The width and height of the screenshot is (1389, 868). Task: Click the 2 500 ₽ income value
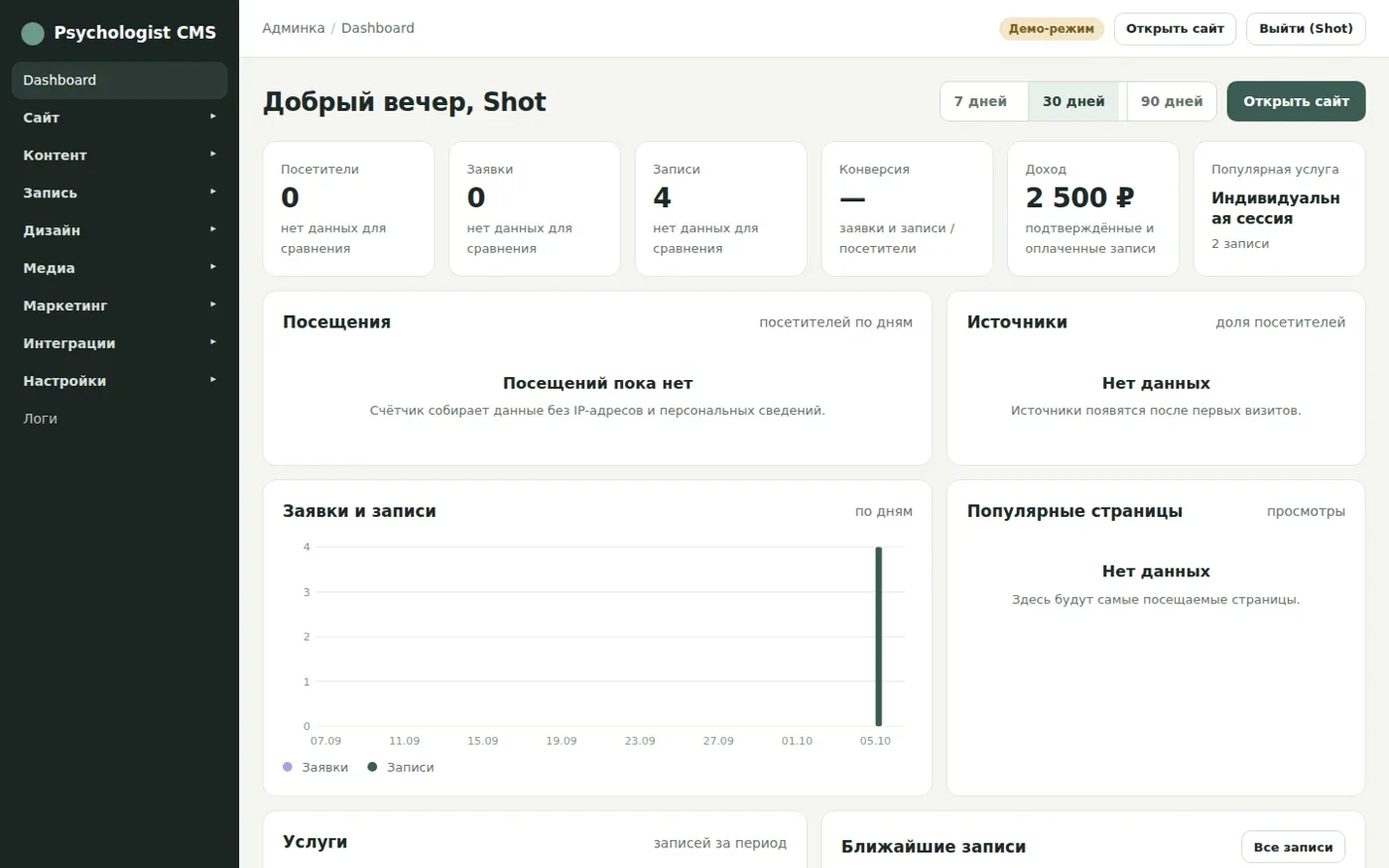click(1079, 198)
